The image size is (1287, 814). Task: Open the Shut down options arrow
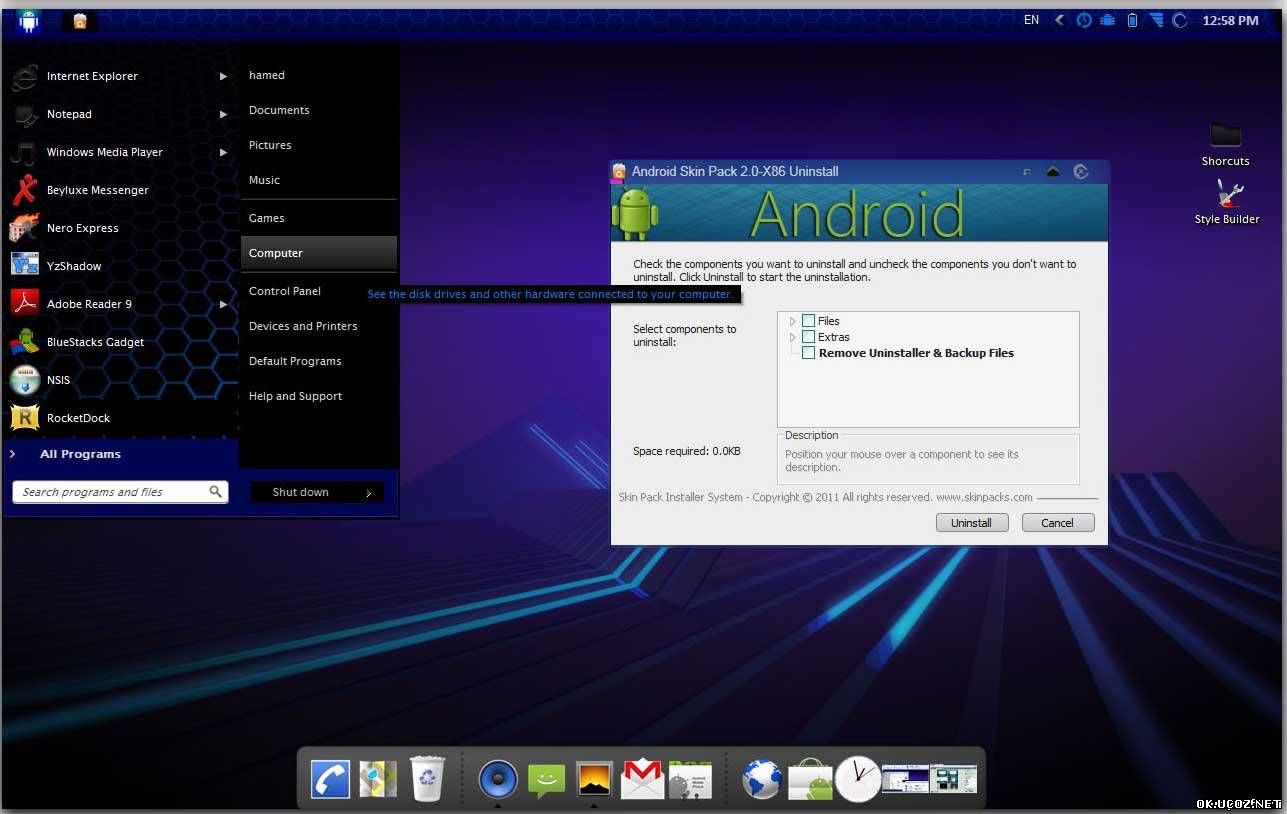(369, 492)
